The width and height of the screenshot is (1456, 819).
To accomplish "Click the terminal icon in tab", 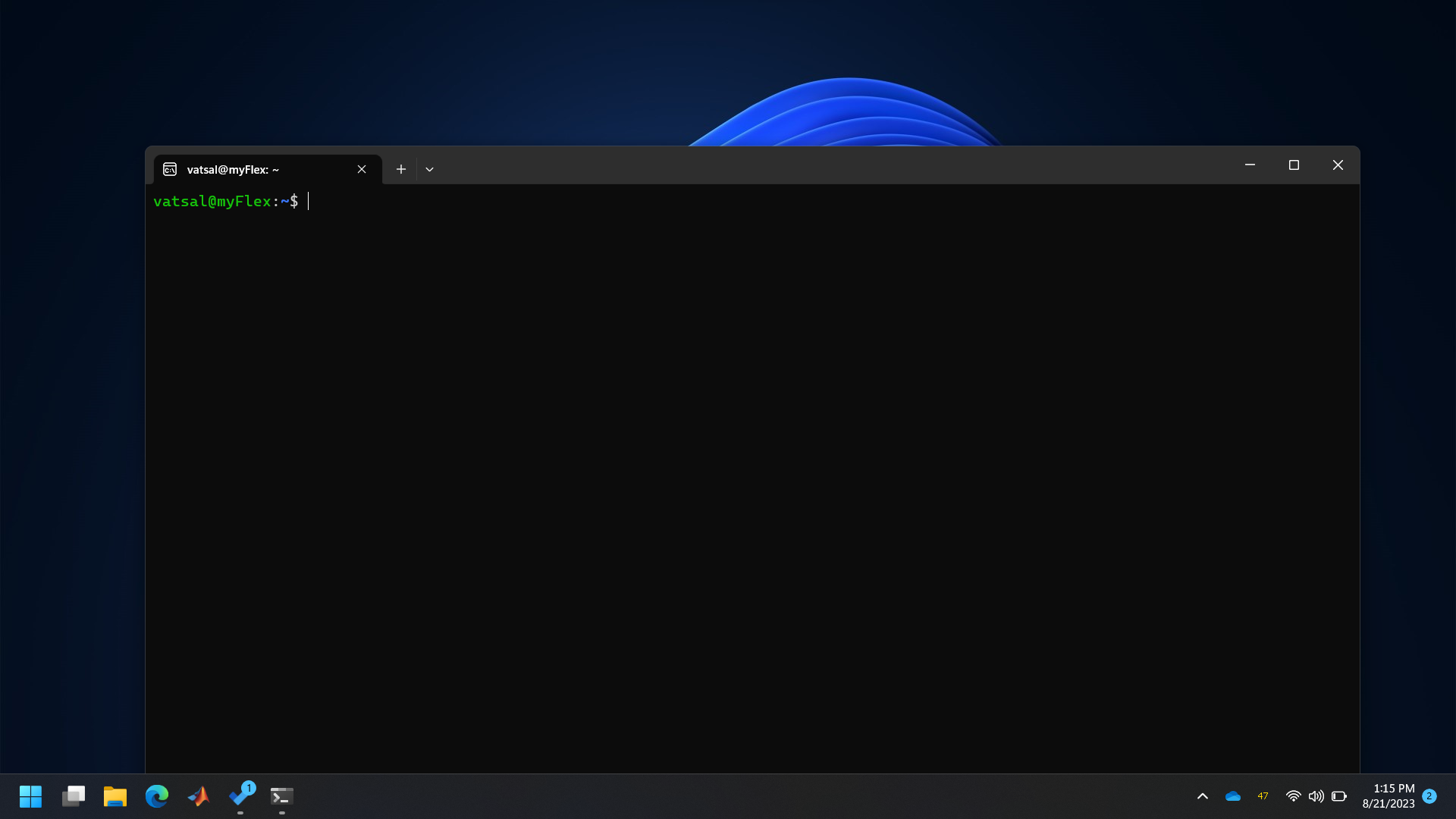I will tap(170, 169).
